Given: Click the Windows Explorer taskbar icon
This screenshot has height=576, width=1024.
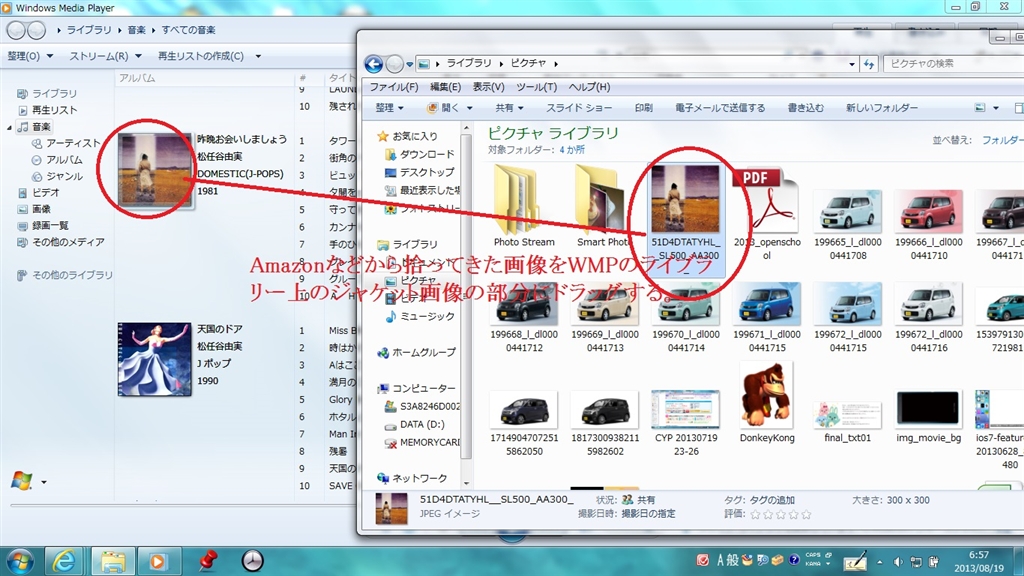Looking at the screenshot, I should 112,561.
